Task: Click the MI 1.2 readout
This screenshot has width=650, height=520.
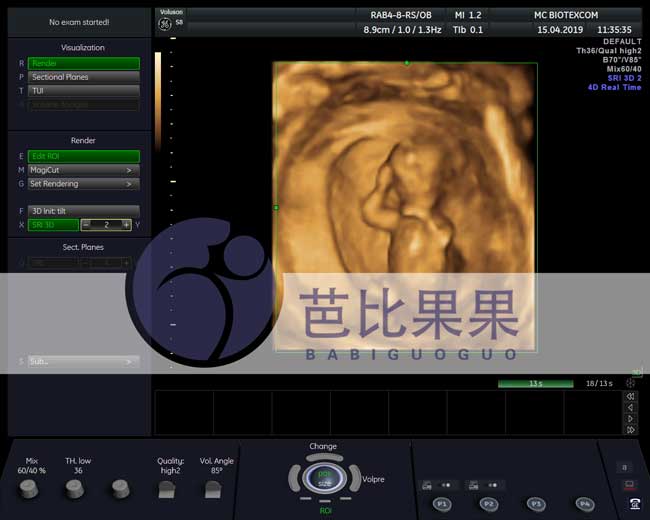Action: (x=468, y=15)
